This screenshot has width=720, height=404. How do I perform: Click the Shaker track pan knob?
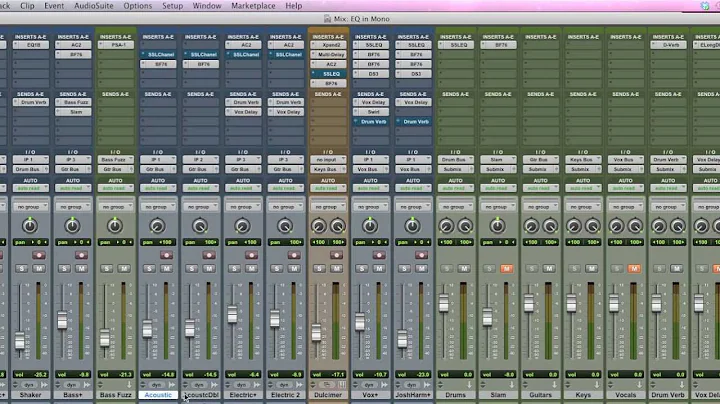click(x=30, y=225)
